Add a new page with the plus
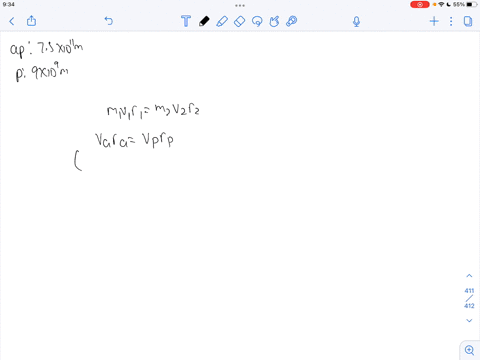 434,21
